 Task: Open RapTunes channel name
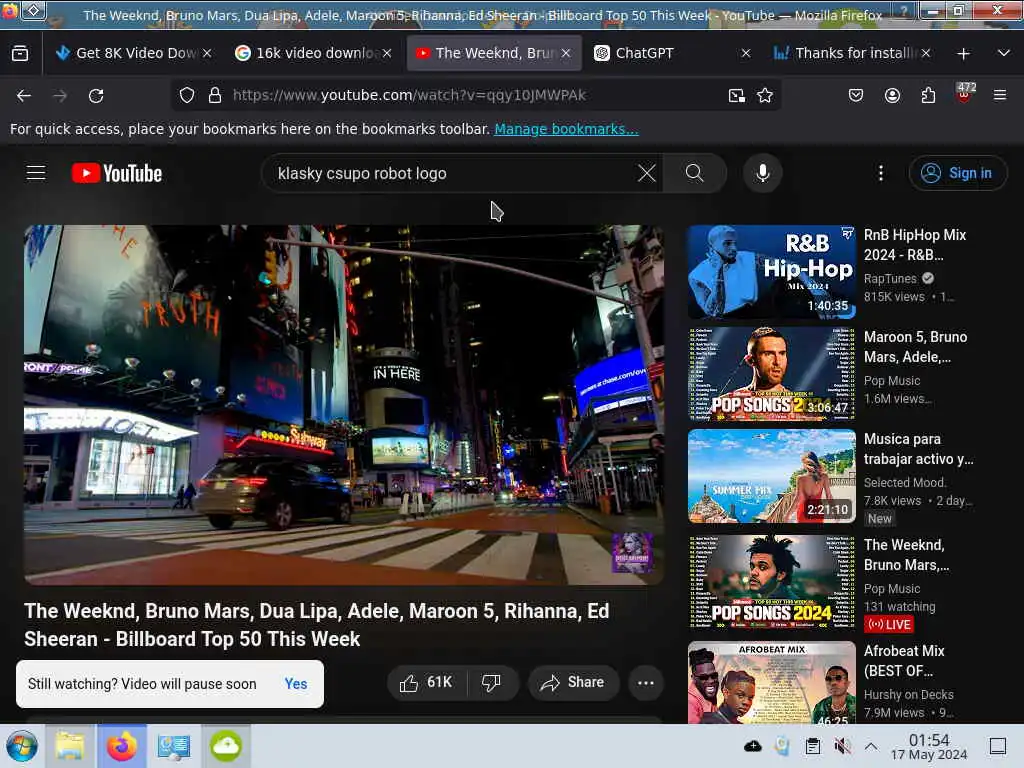point(890,279)
